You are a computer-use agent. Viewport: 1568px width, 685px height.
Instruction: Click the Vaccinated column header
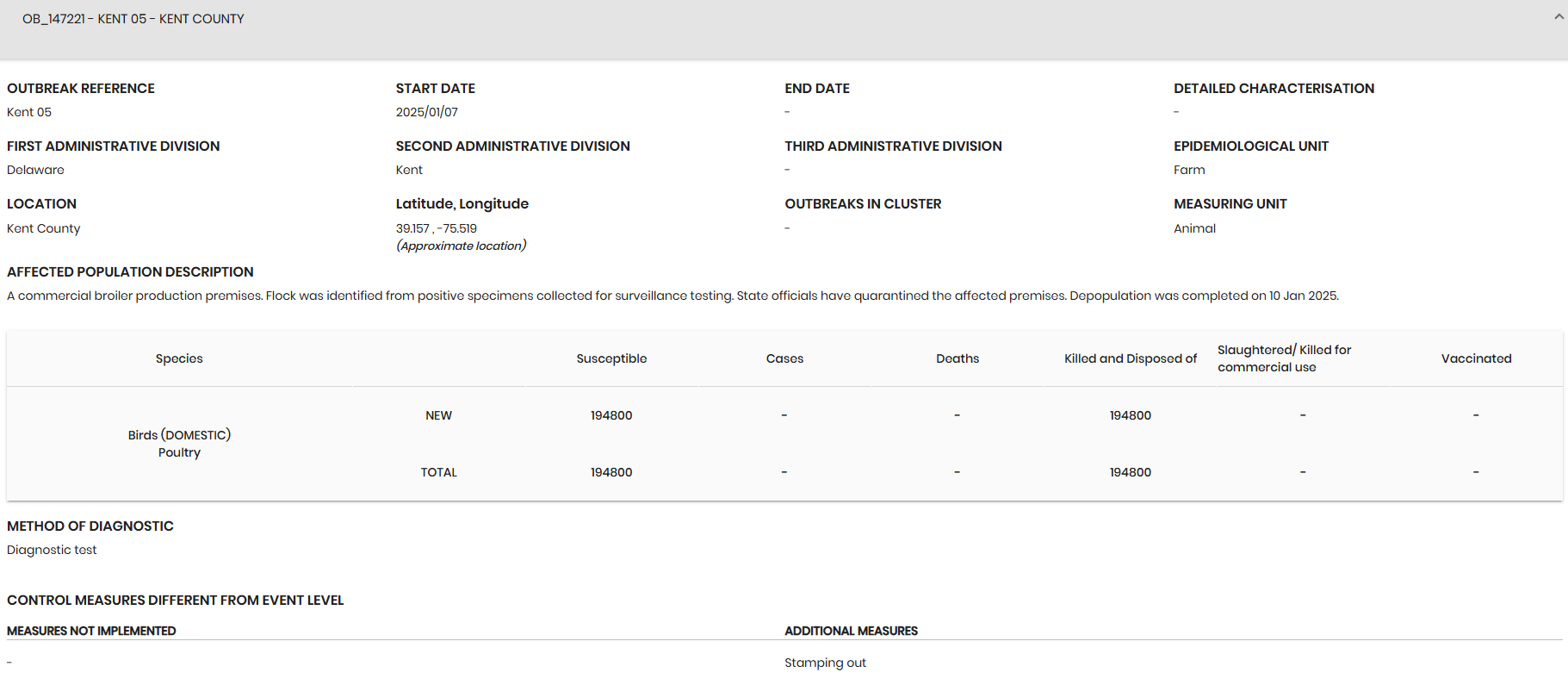click(x=1476, y=358)
